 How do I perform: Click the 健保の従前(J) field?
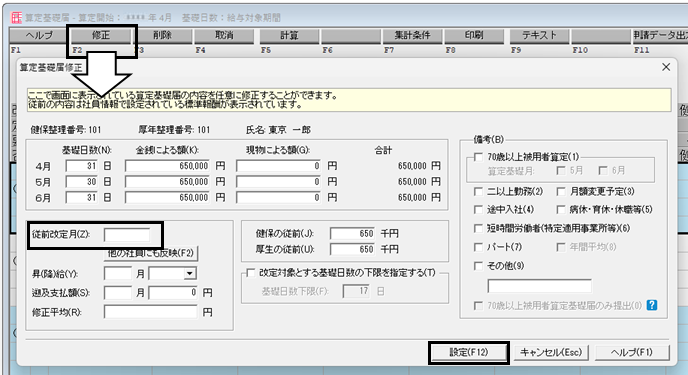[352, 234]
